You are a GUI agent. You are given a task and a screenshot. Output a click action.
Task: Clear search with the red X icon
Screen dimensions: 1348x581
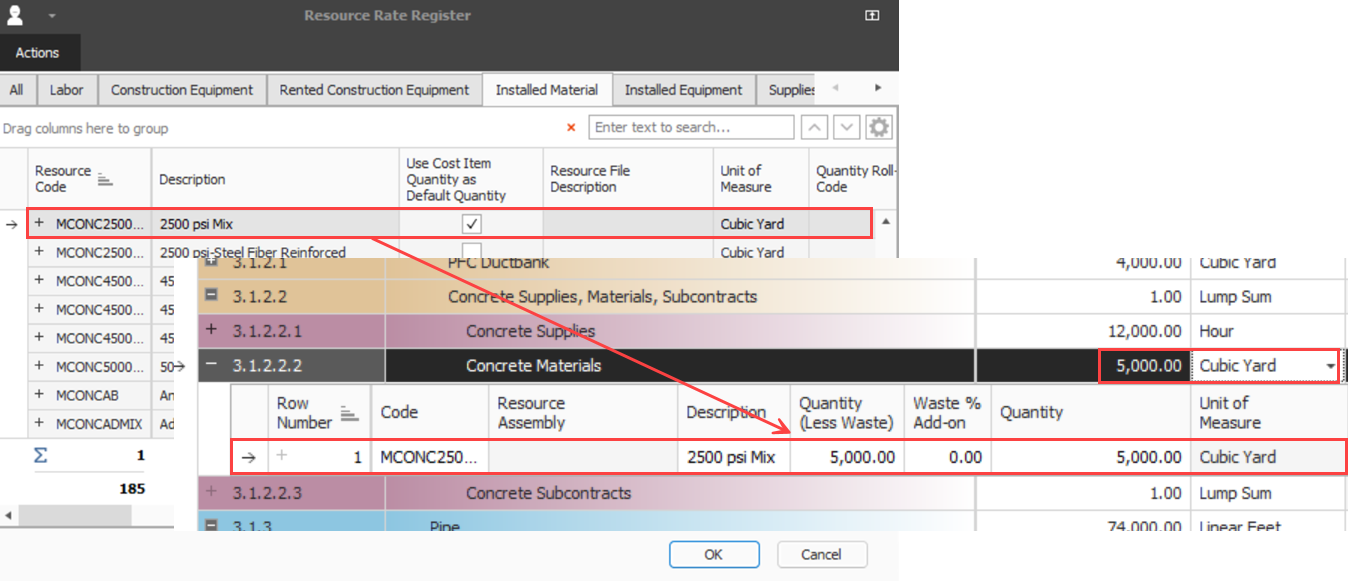571,128
